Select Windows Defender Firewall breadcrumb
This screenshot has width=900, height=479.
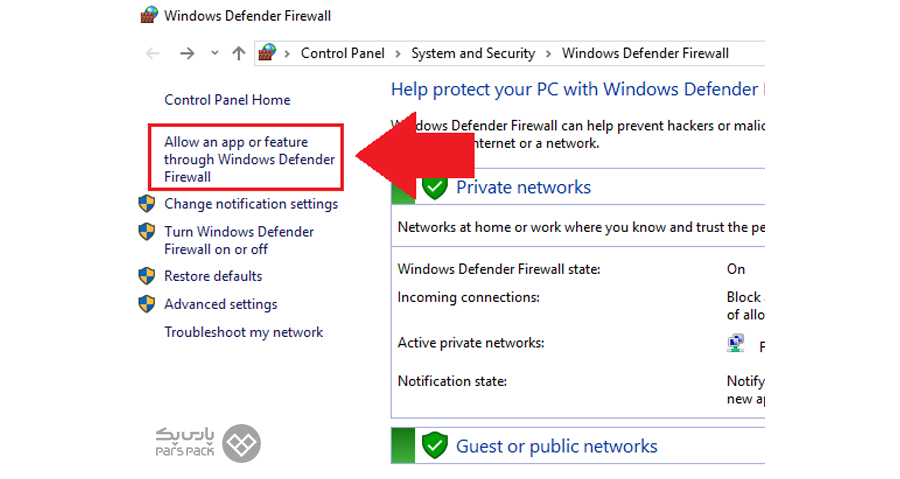[x=645, y=53]
